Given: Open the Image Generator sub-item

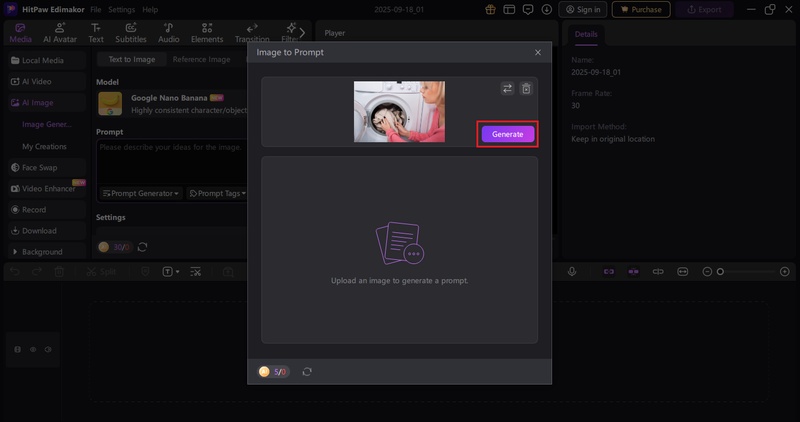Looking at the screenshot, I should pyautogui.click(x=46, y=125).
